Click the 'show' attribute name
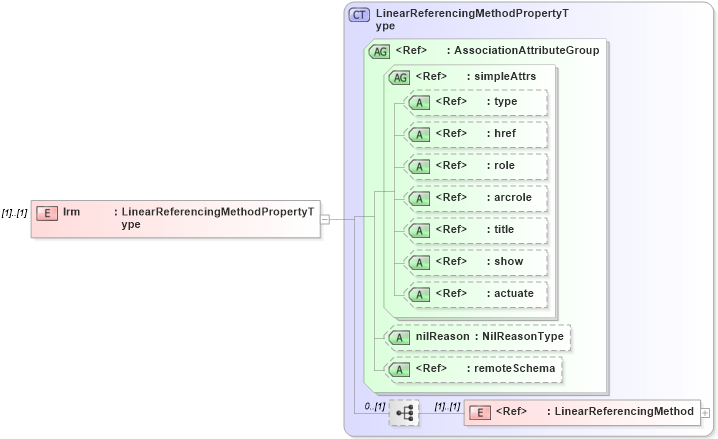 [x=508, y=261]
